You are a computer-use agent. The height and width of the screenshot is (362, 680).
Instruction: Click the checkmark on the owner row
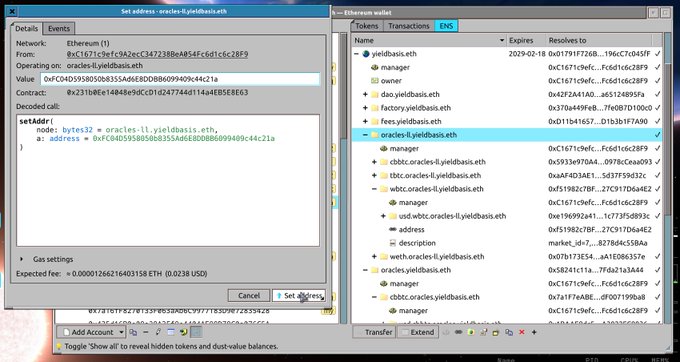point(658,81)
